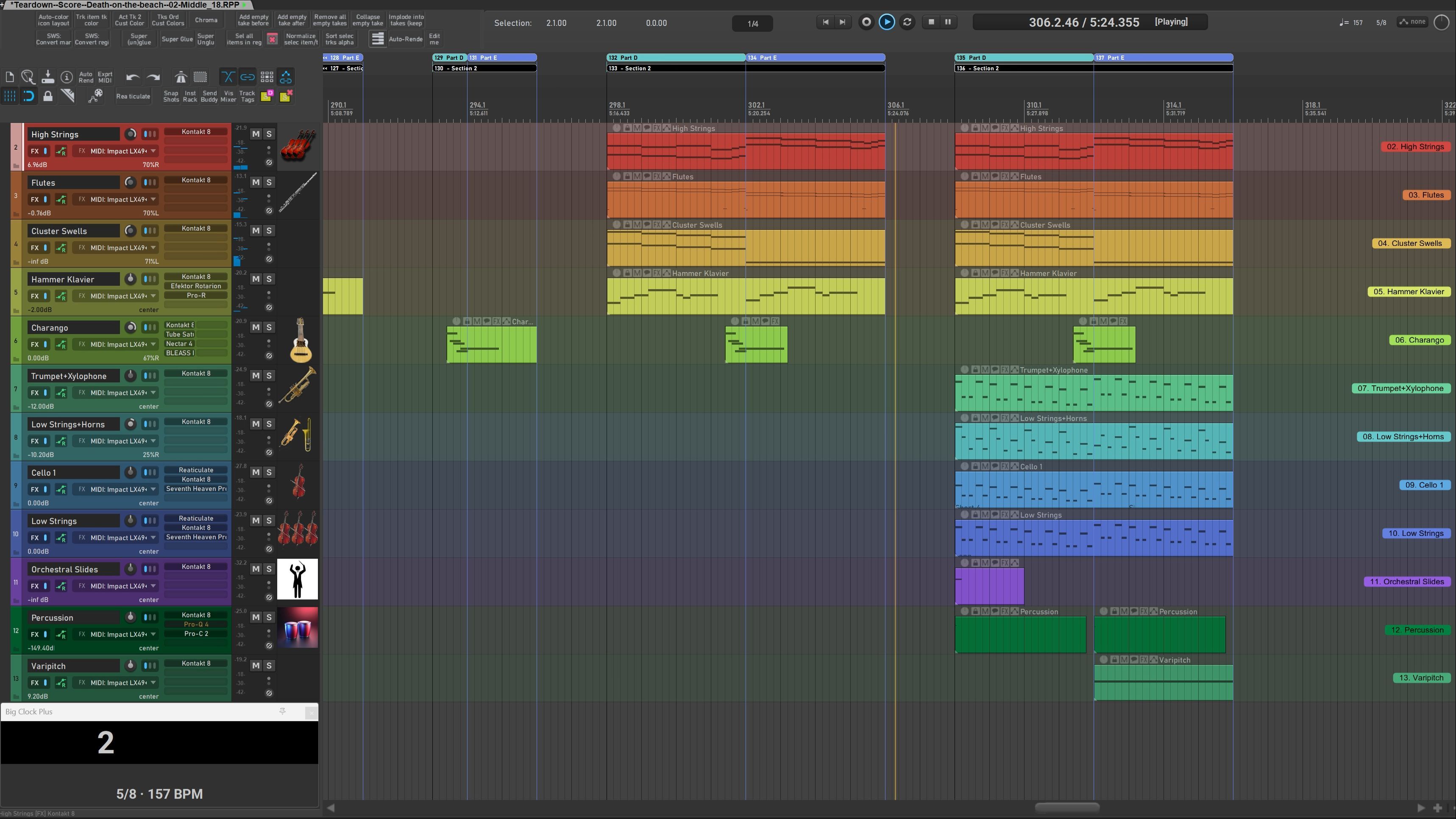Solo the Hammer Klavier track

[269, 279]
